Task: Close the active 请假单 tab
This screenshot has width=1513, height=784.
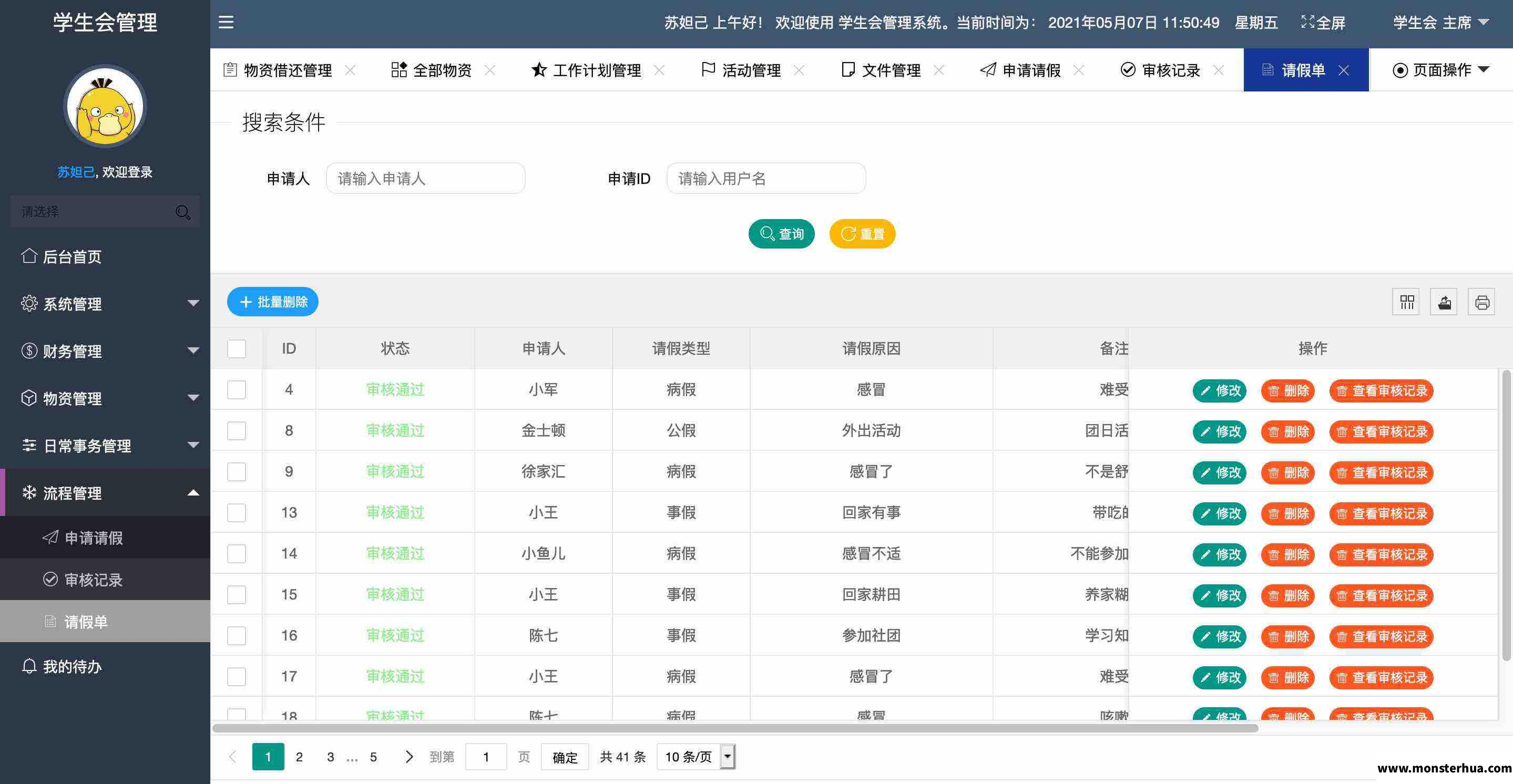Action: tap(1343, 70)
